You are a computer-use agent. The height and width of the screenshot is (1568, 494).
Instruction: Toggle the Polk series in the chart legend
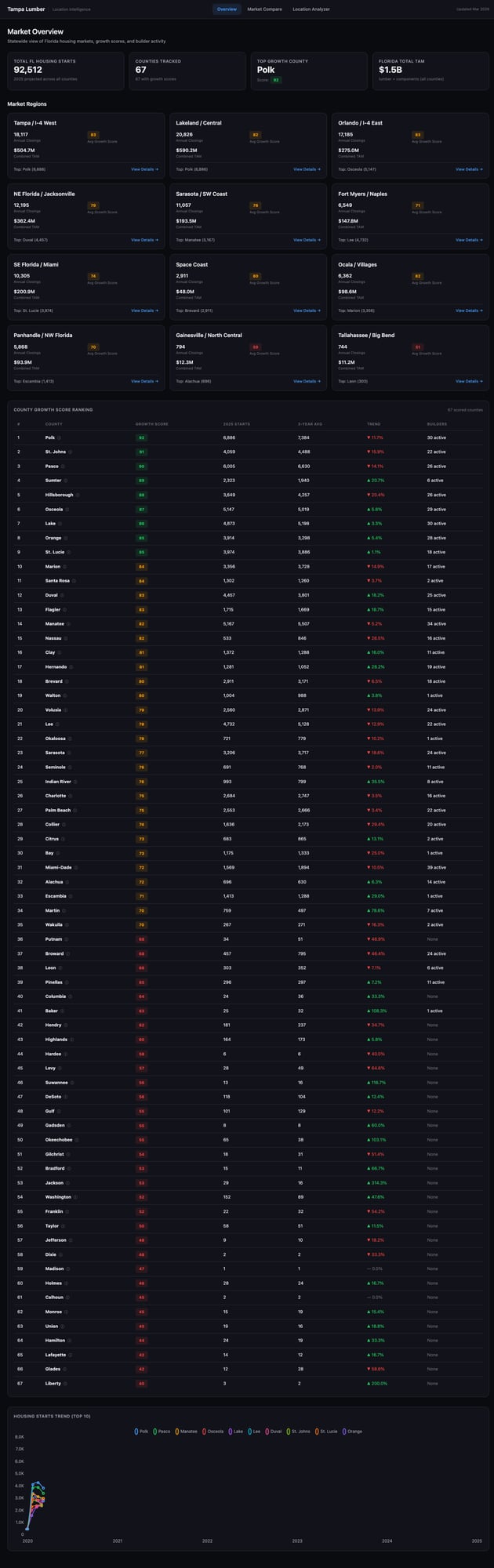141,1431
